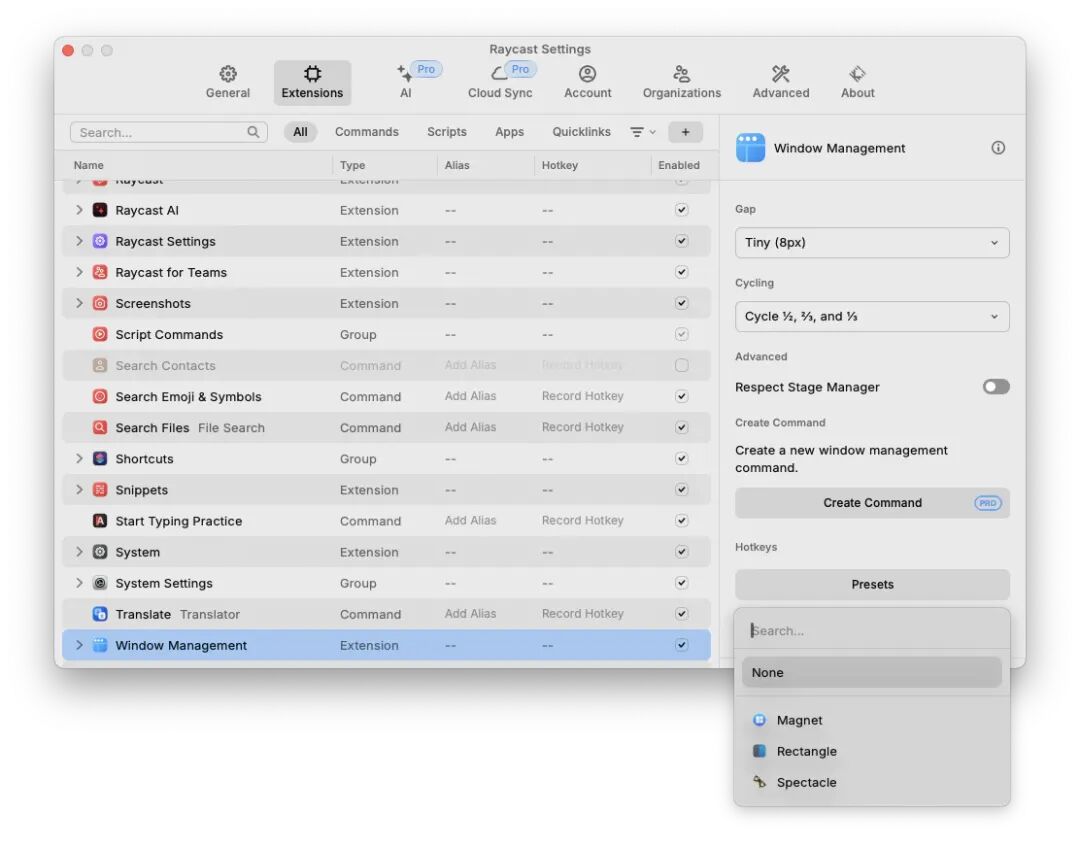The height and width of the screenshot is (845, 1080).
Task: Uncheck Enabled for Screenshots
Action: (x=681, y=303)
